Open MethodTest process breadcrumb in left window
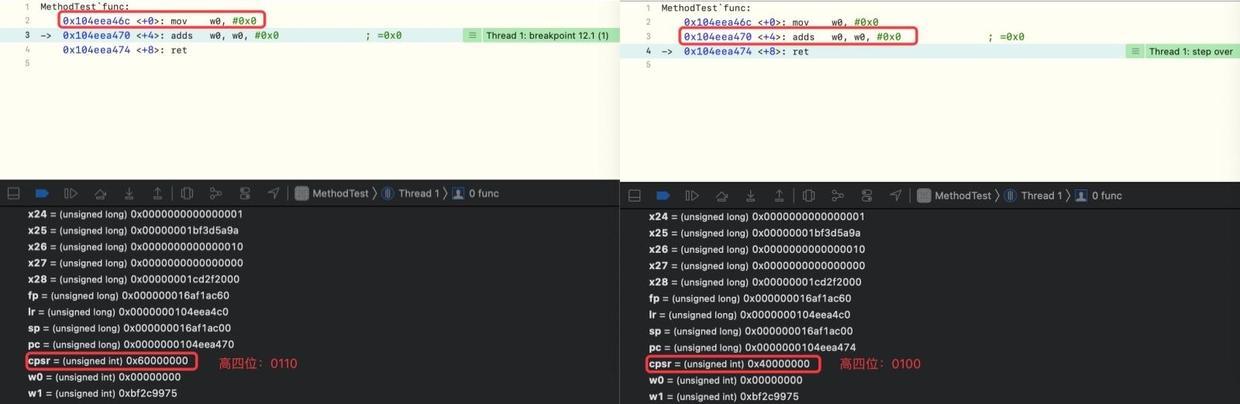The image size is (1240, 404). point(332,194)
